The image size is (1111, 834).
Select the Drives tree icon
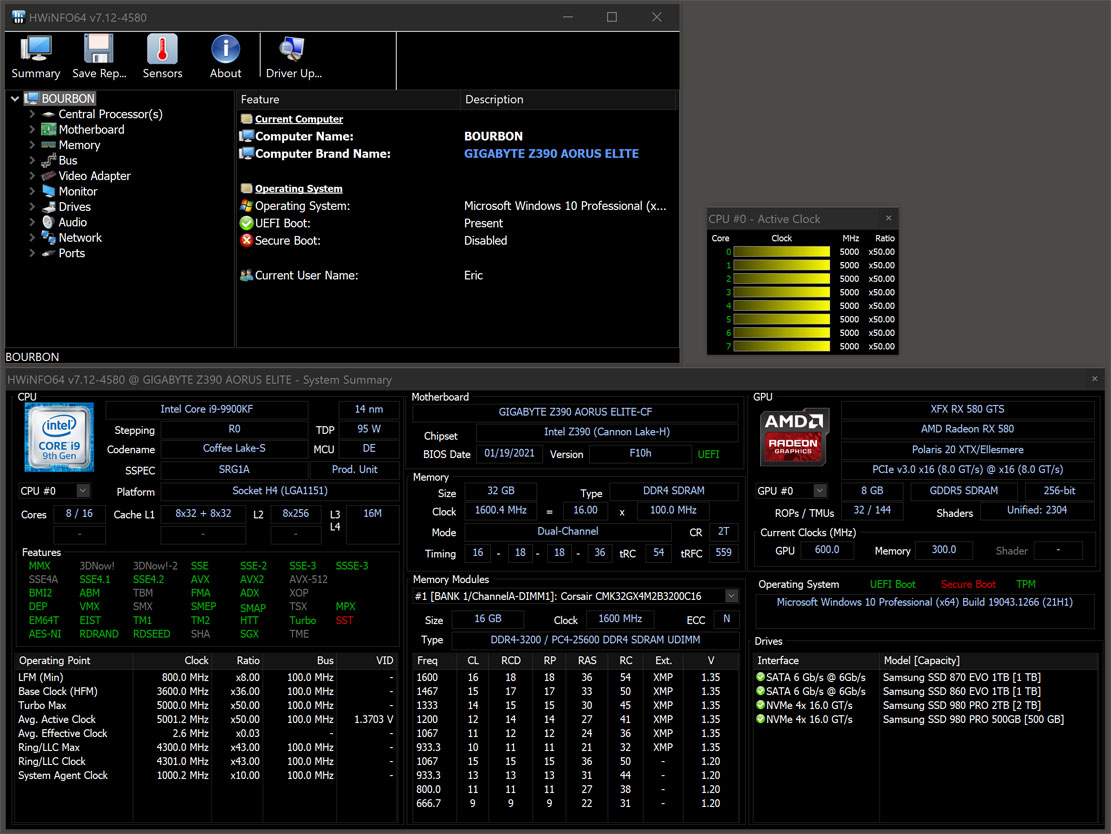point(48,207)
